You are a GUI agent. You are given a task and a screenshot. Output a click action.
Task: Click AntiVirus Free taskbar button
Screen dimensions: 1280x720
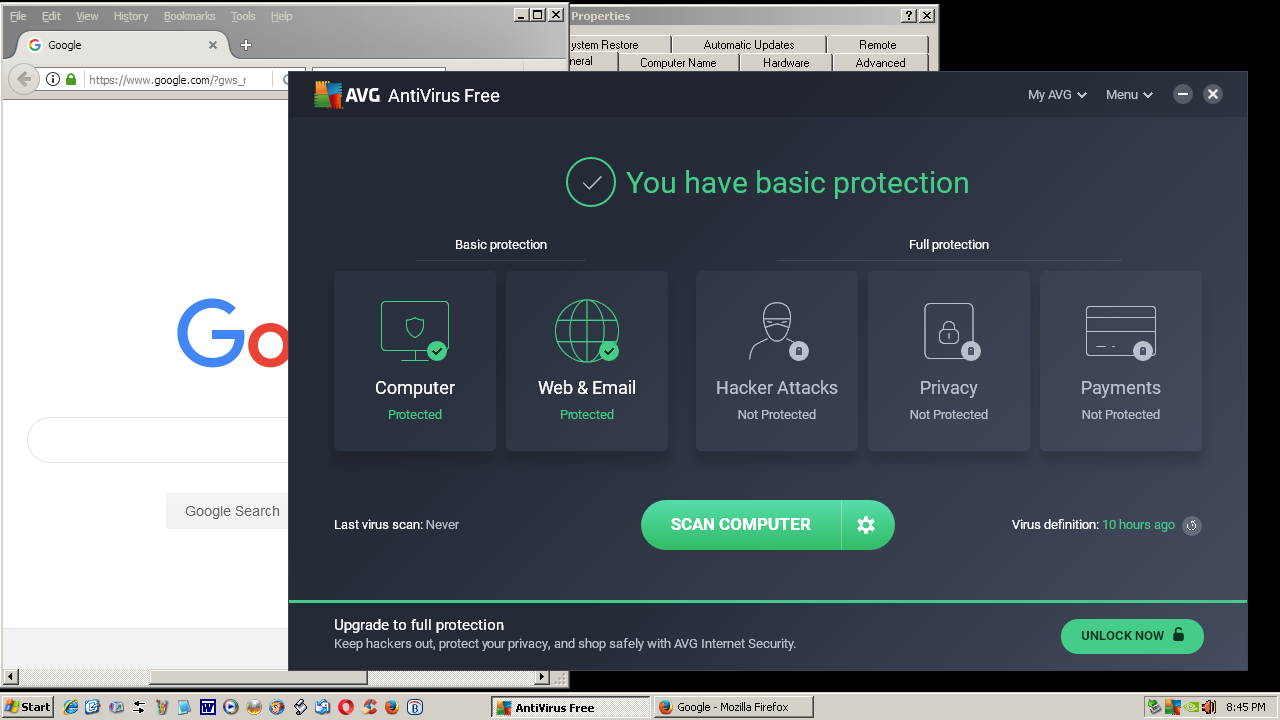(x=570, y=707)
